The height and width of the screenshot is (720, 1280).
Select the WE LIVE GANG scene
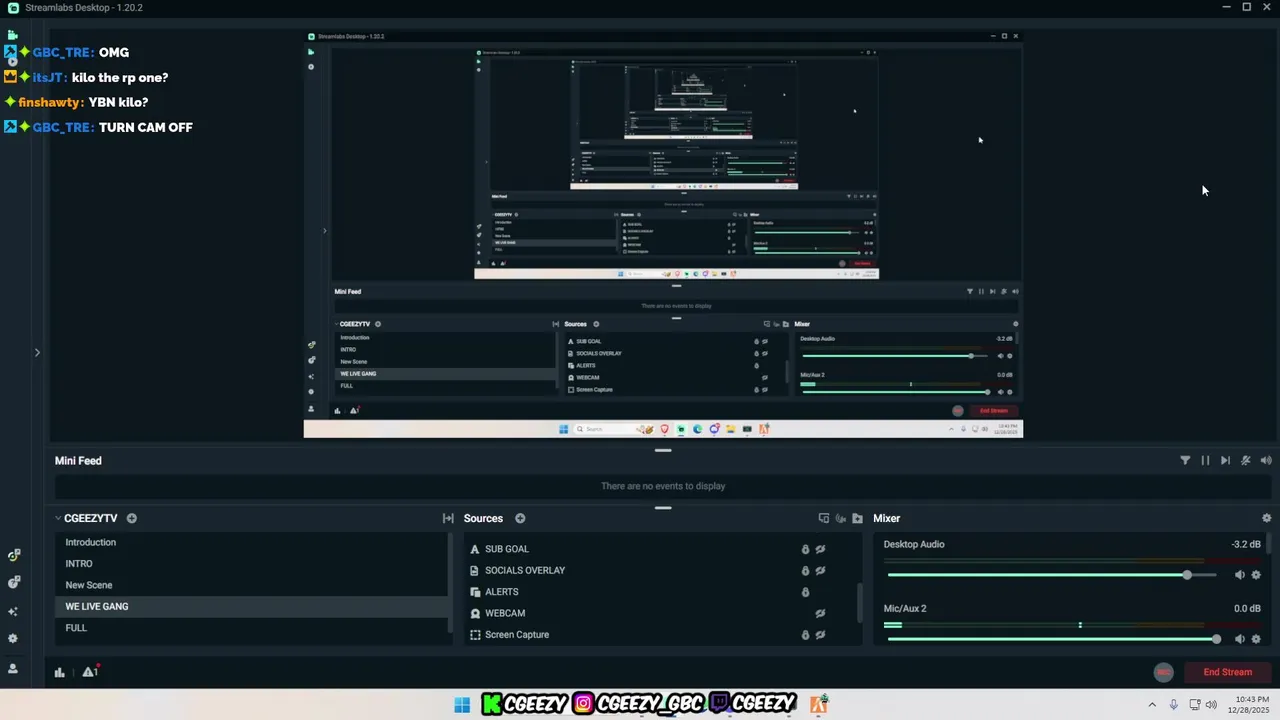tap(251, 606)
